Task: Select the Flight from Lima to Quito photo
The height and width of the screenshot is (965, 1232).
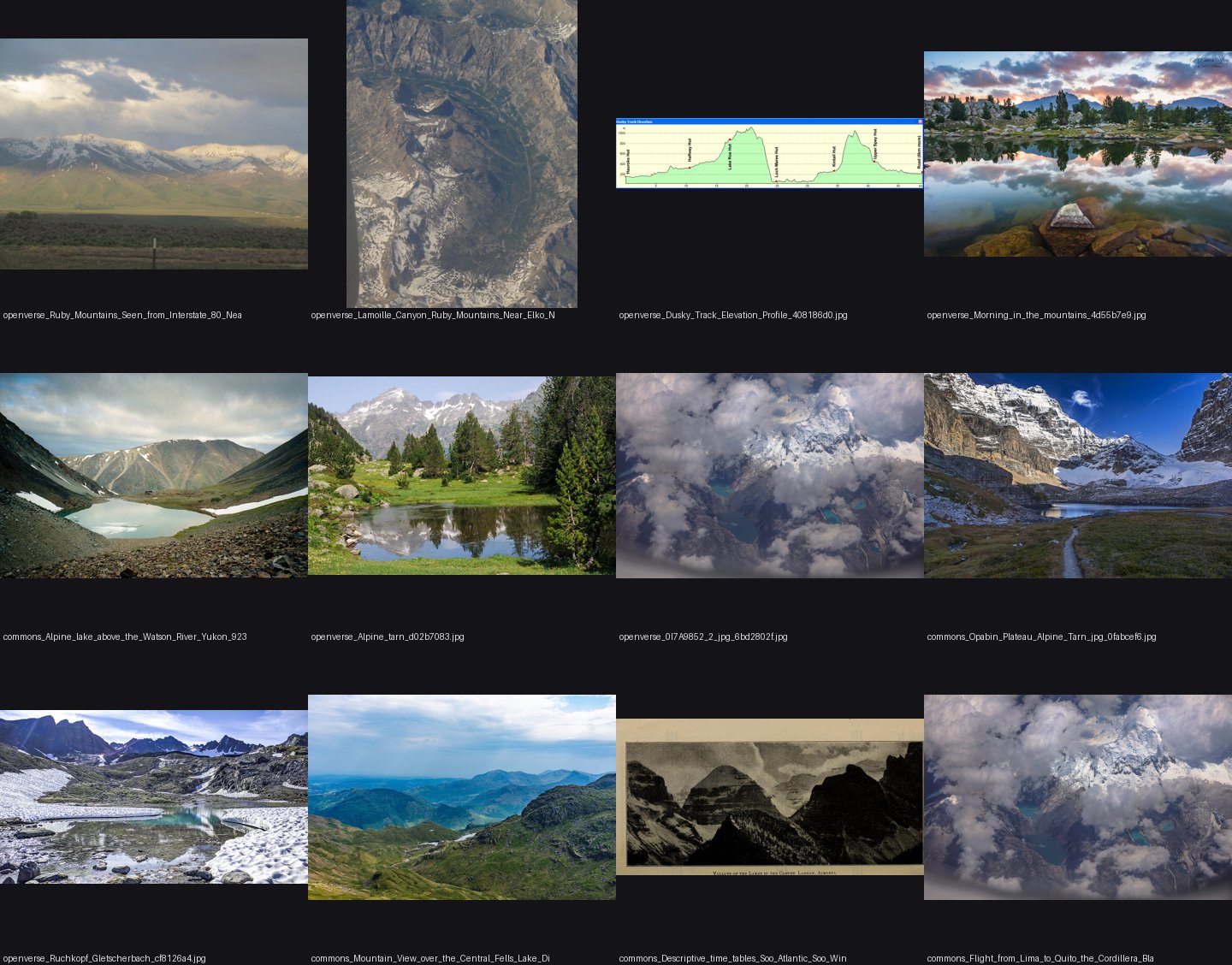Action: [x=1078, y=797]
